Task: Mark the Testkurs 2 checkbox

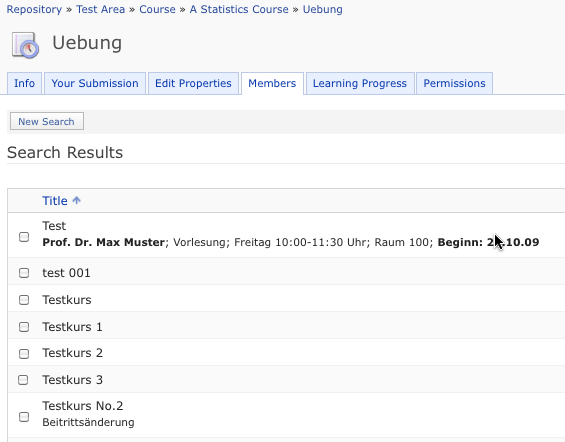Action: [24, 354]
